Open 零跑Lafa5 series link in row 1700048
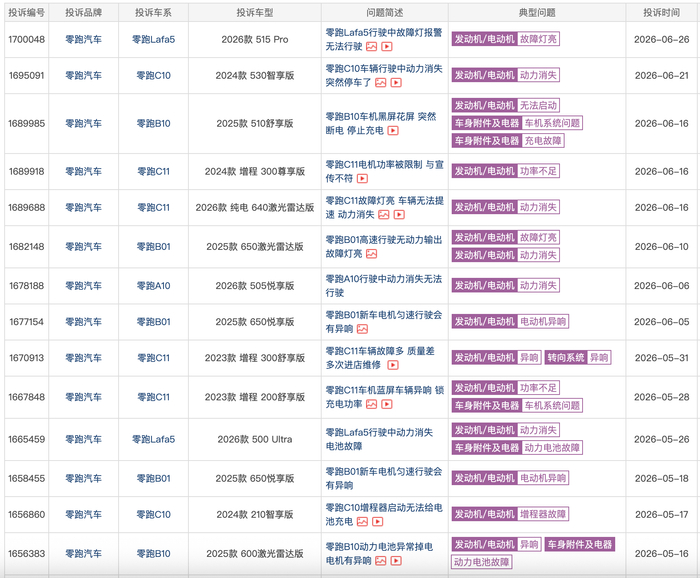 (x=153, y=40)
